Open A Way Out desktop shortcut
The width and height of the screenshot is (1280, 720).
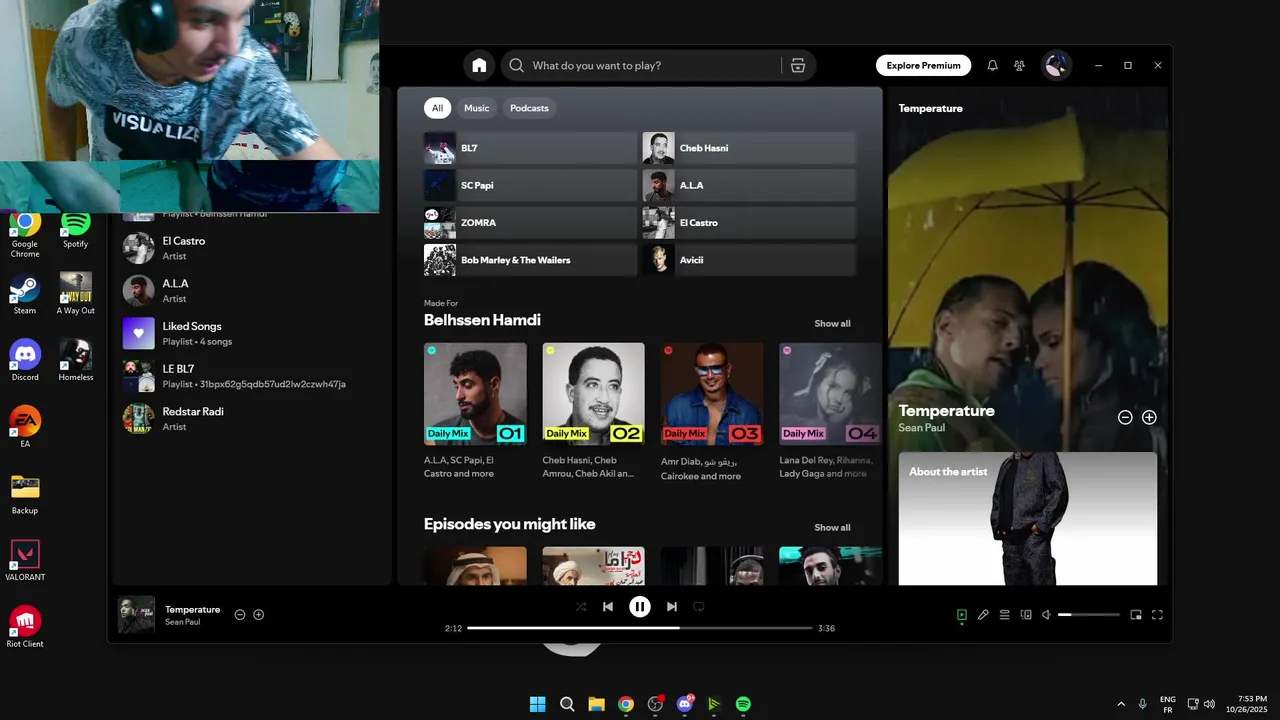coord(76,295)
